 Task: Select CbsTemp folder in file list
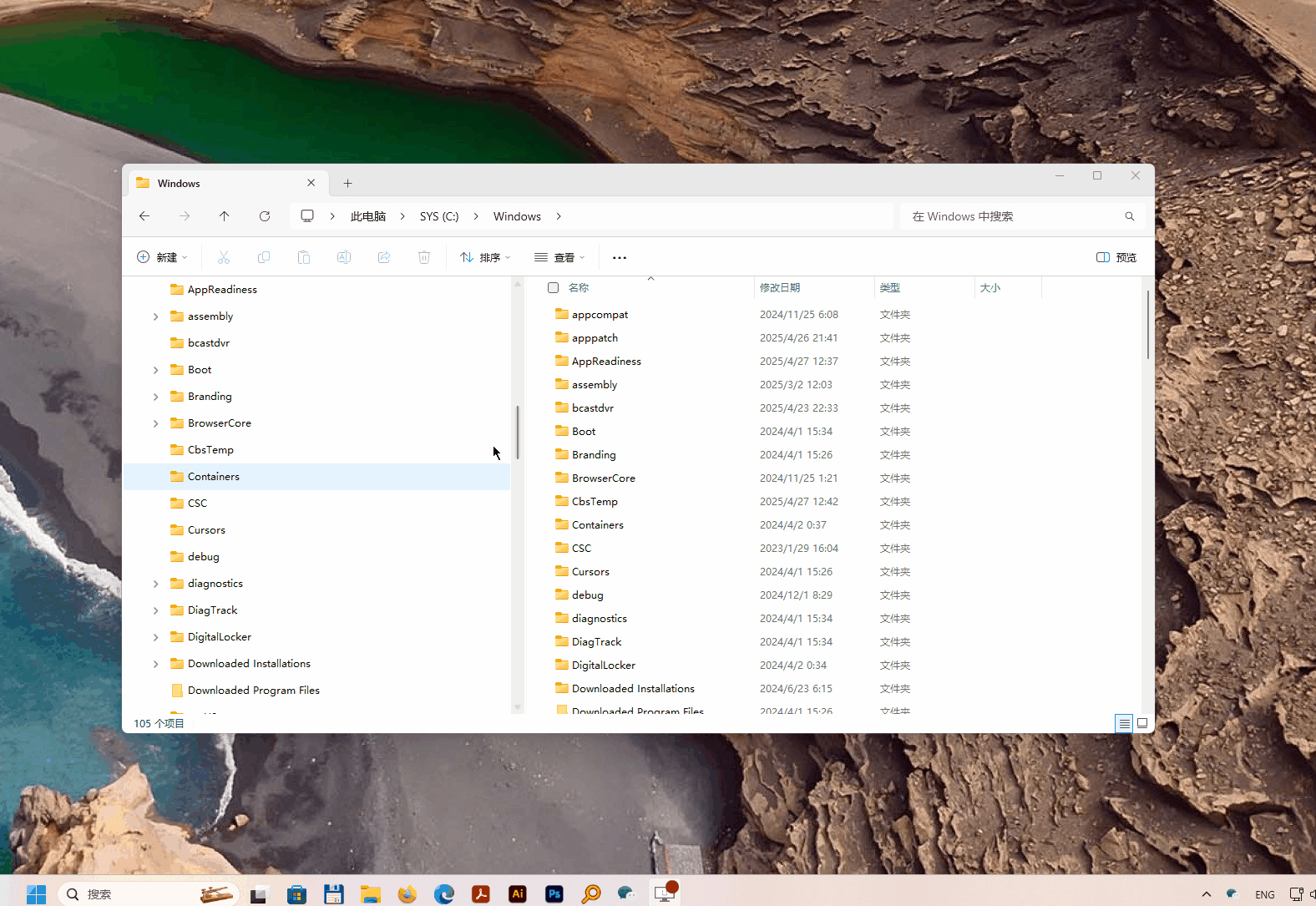[x=595, y=502]
